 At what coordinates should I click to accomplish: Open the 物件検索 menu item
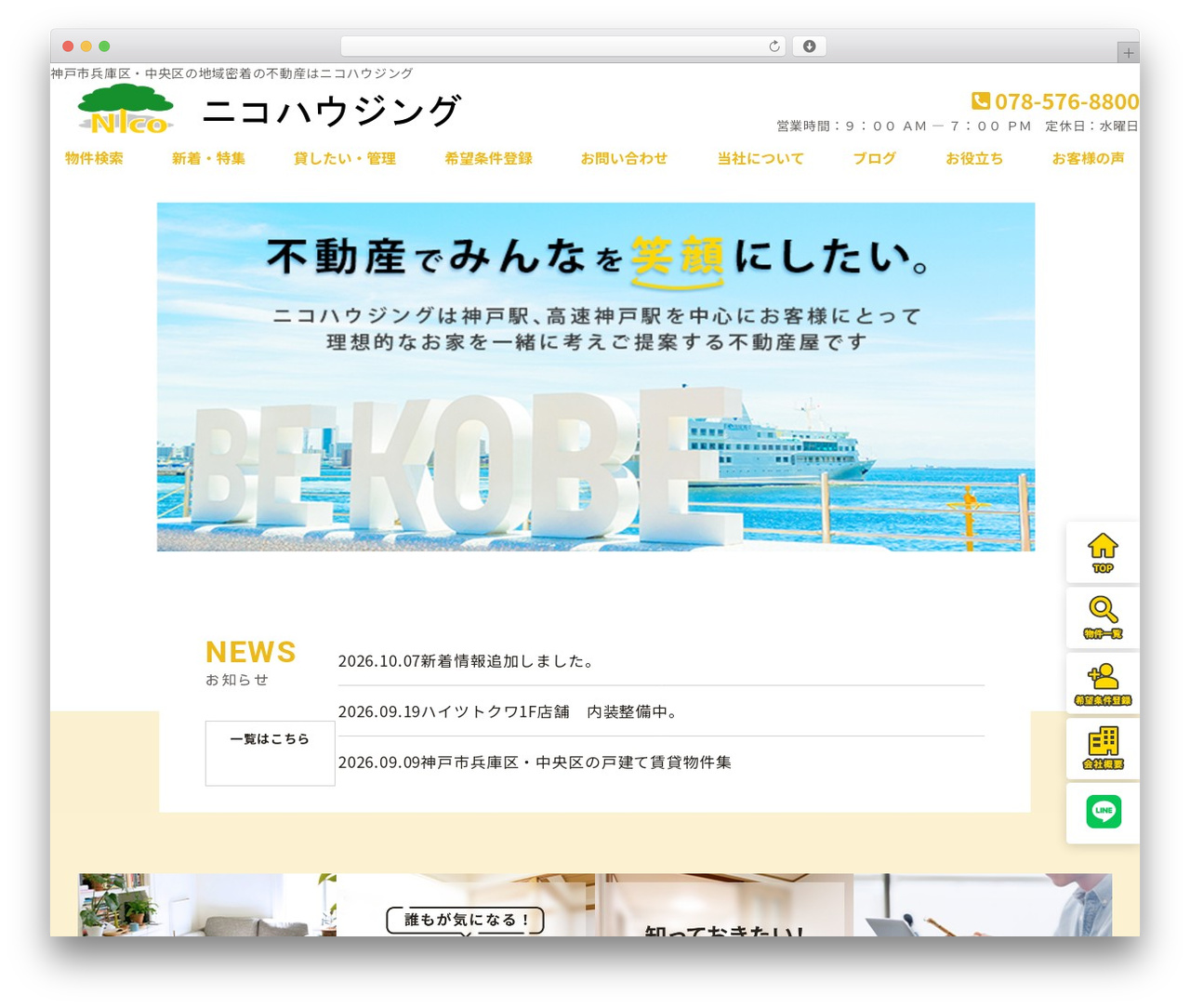[94, 159]
